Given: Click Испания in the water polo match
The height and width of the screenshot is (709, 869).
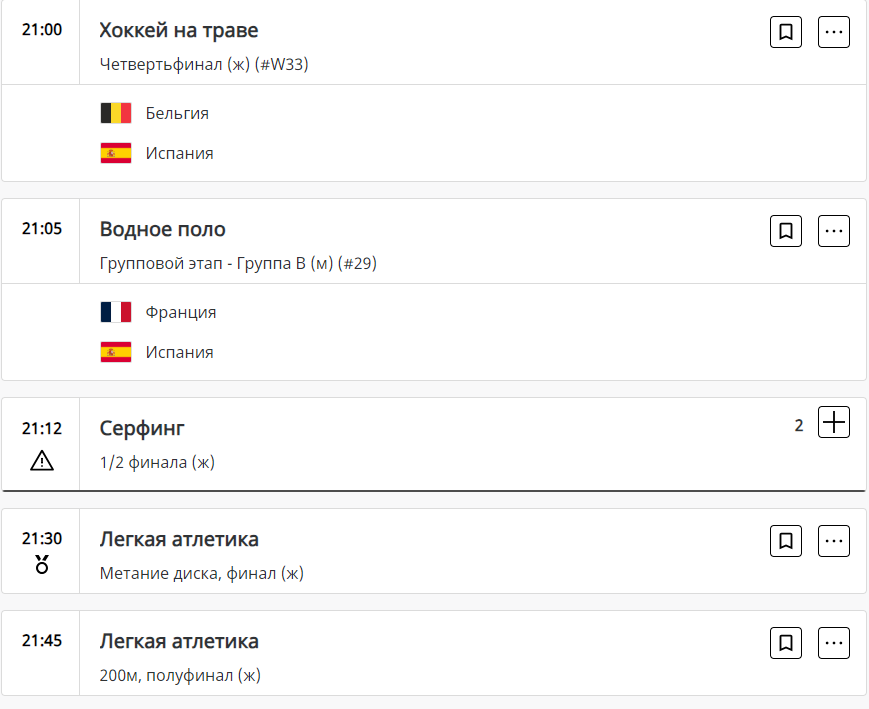Looking at the screenshot, I should click(179, 352).
